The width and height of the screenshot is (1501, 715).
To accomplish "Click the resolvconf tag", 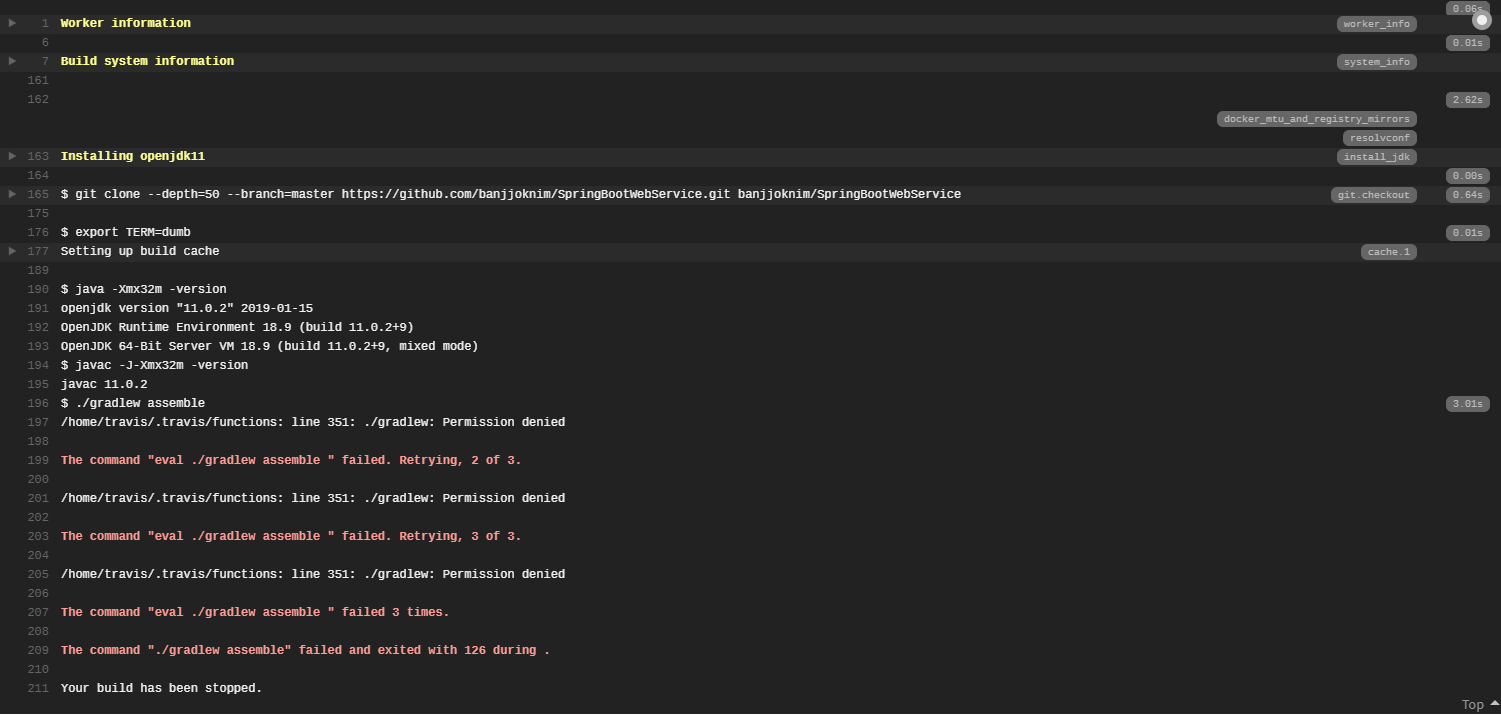I will [x=1379, y=138].
